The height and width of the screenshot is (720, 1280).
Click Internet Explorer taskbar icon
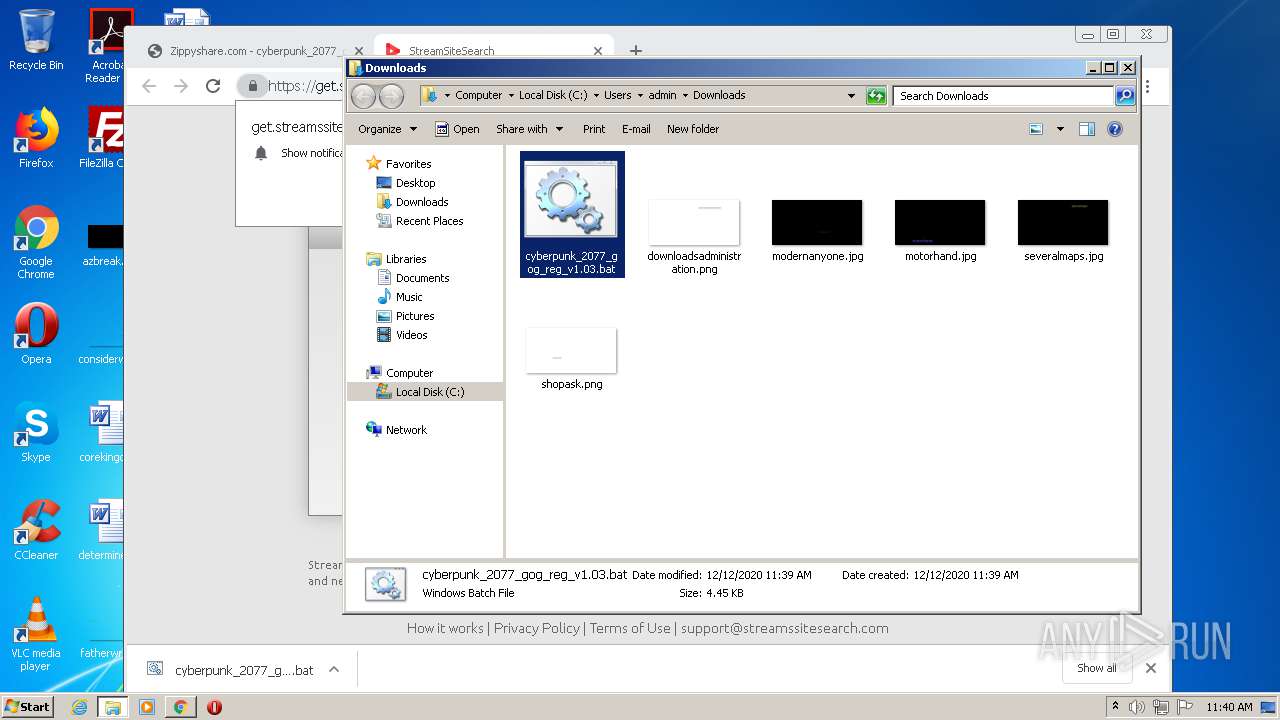[80, 707]
